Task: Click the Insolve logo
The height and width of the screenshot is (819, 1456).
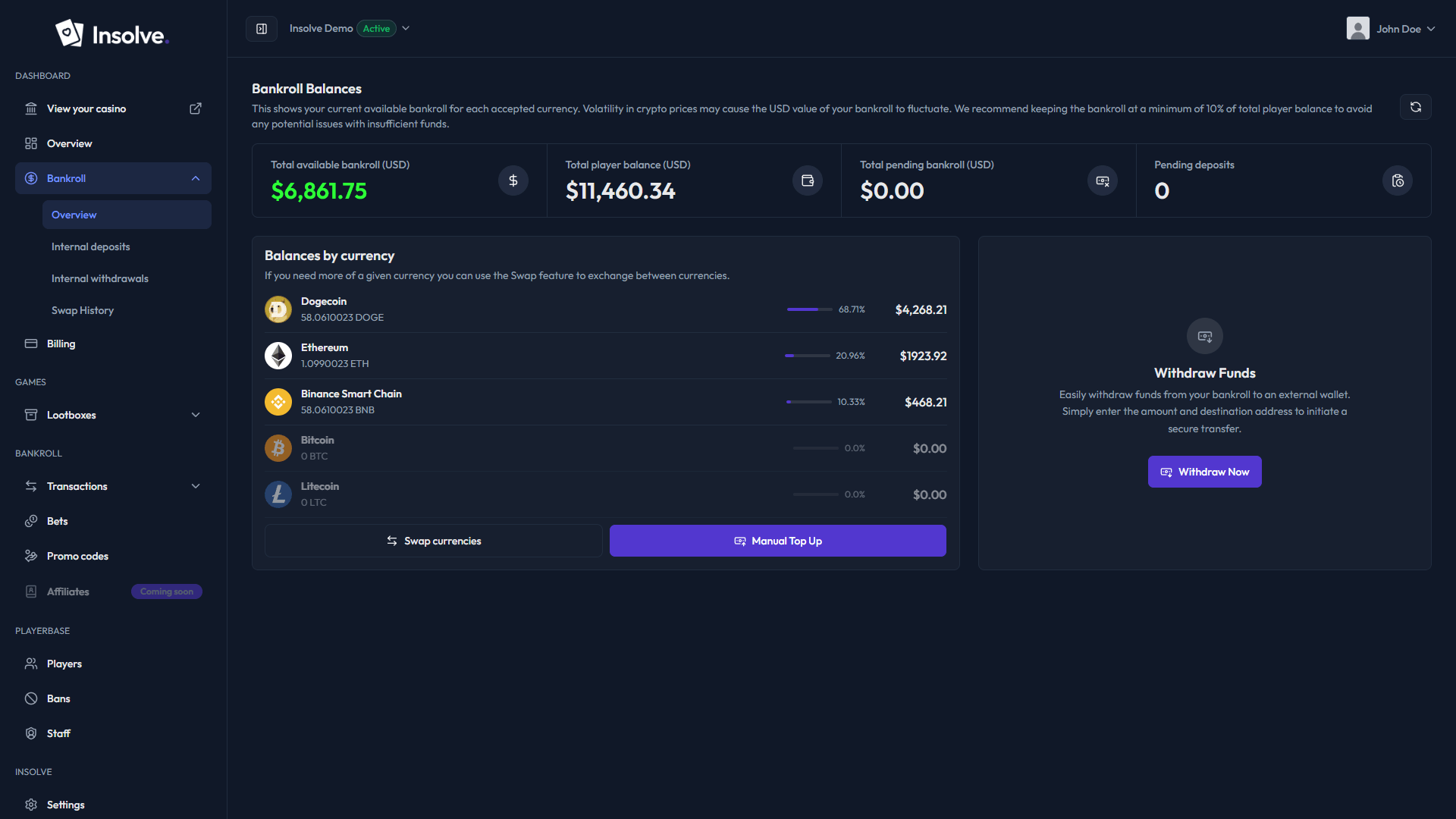Action: coord(112,33)
